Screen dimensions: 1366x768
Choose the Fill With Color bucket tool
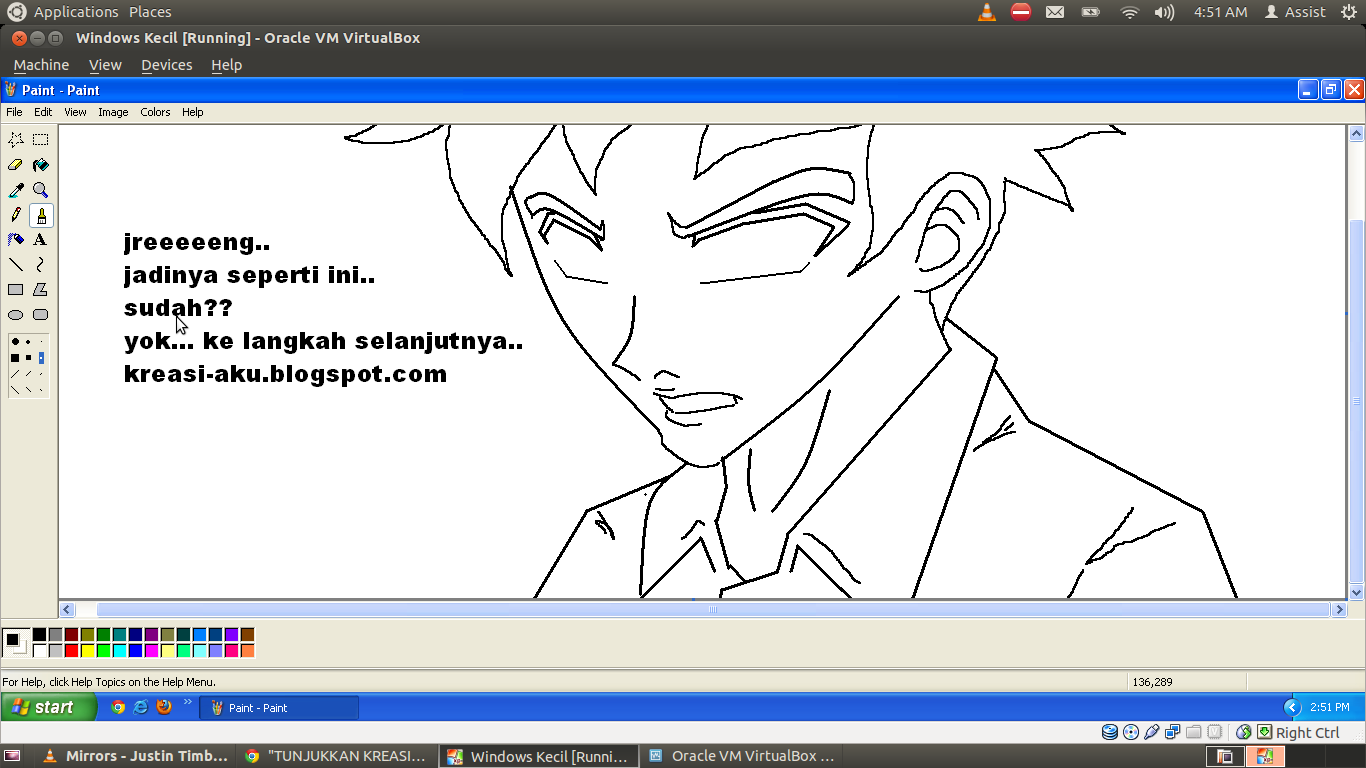40,165
